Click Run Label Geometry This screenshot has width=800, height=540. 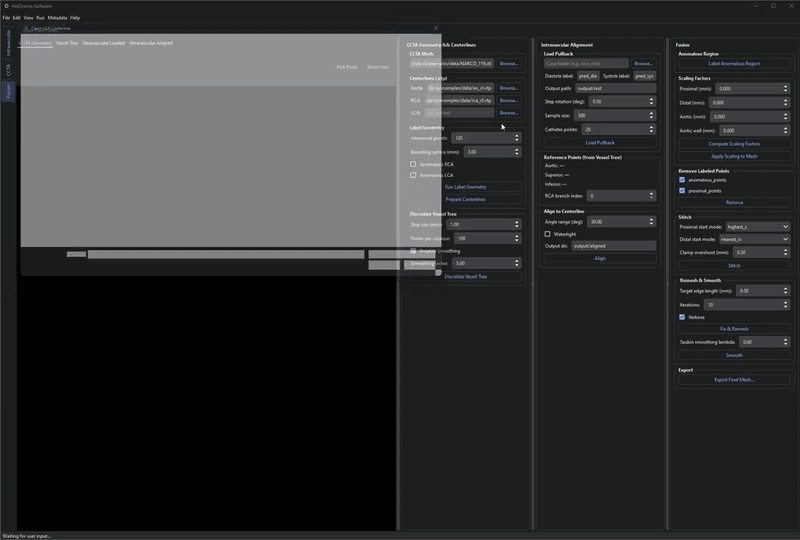click(465, 187)
